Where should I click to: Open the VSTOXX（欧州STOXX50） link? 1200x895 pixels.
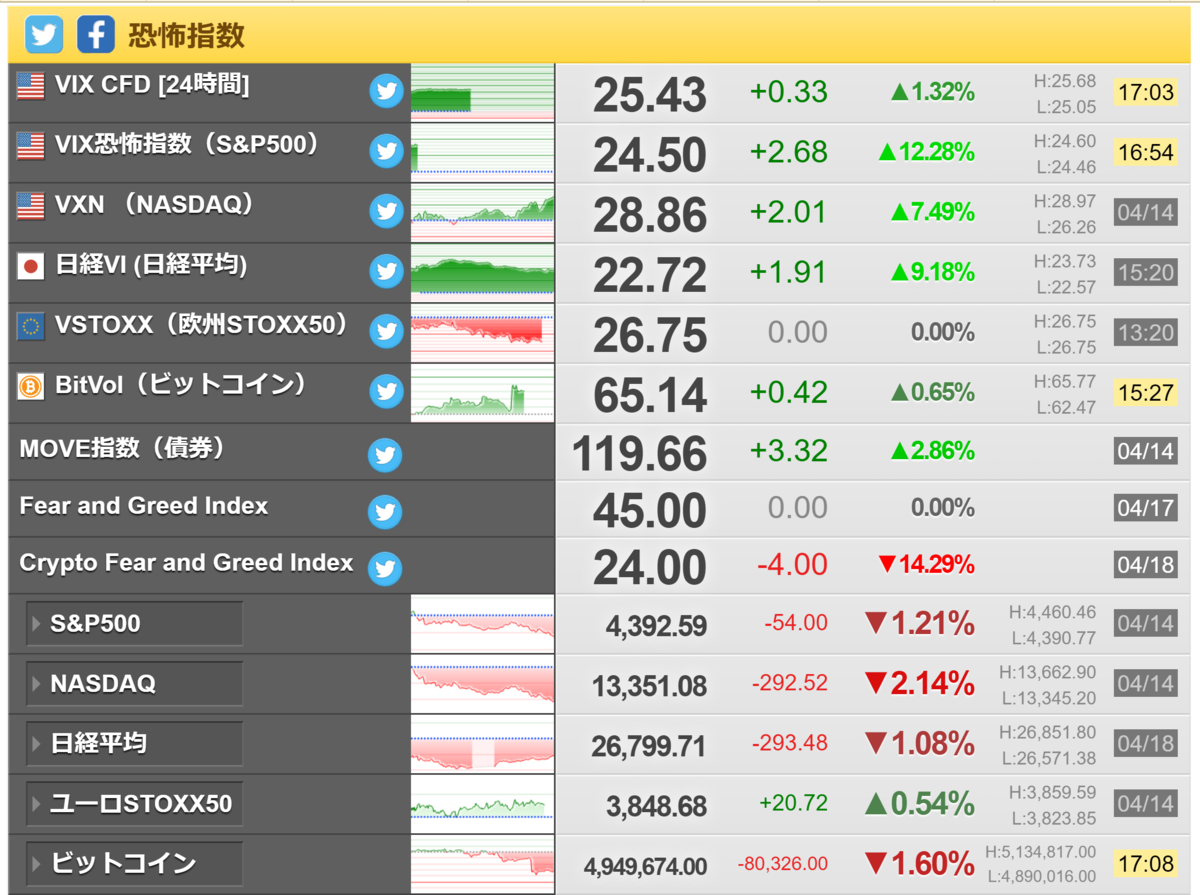coord(202,326)
